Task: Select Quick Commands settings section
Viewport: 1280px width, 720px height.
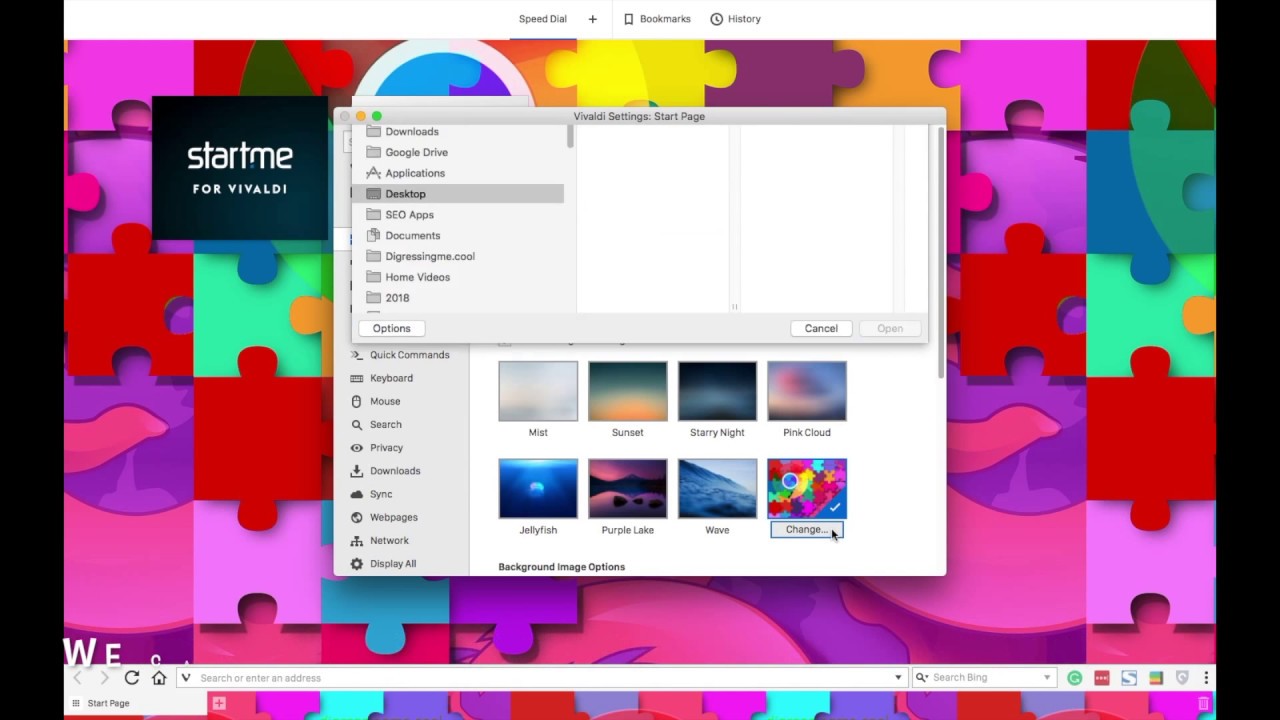Action: [400, 355]
